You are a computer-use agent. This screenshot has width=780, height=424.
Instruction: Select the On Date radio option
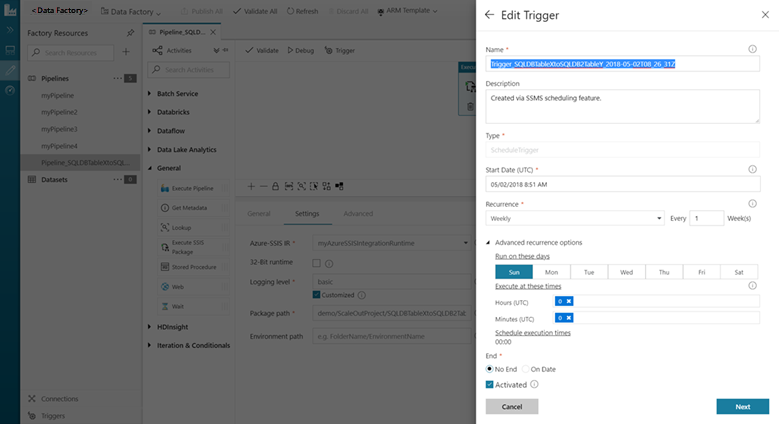(525, 369)
